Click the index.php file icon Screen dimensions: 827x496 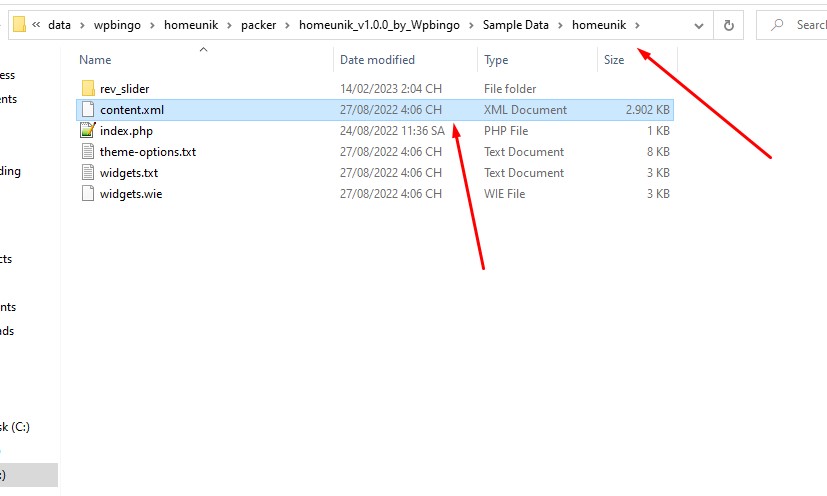point(88,130)
